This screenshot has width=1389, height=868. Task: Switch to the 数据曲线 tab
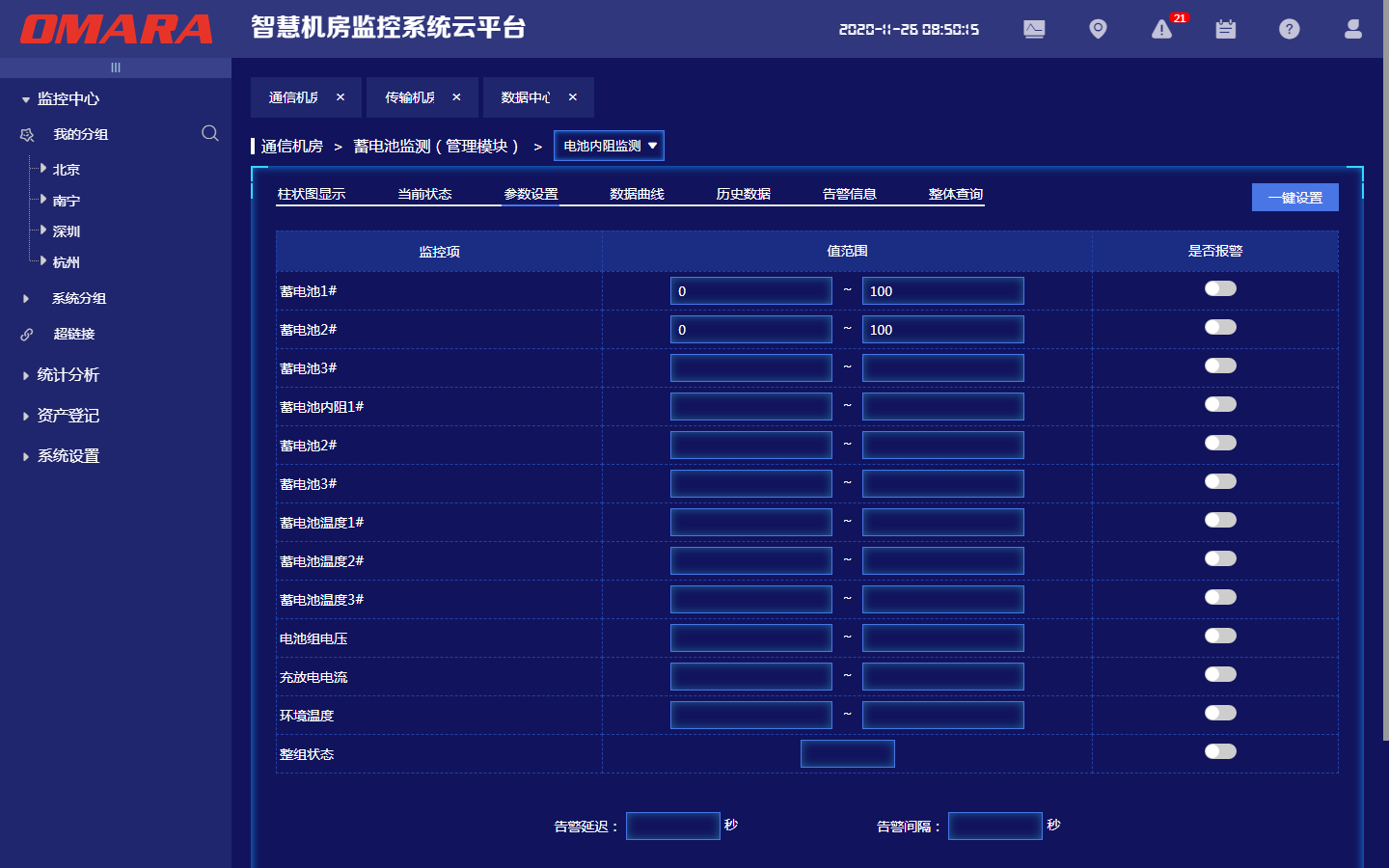pyautogui.click(x=636, y=193)
